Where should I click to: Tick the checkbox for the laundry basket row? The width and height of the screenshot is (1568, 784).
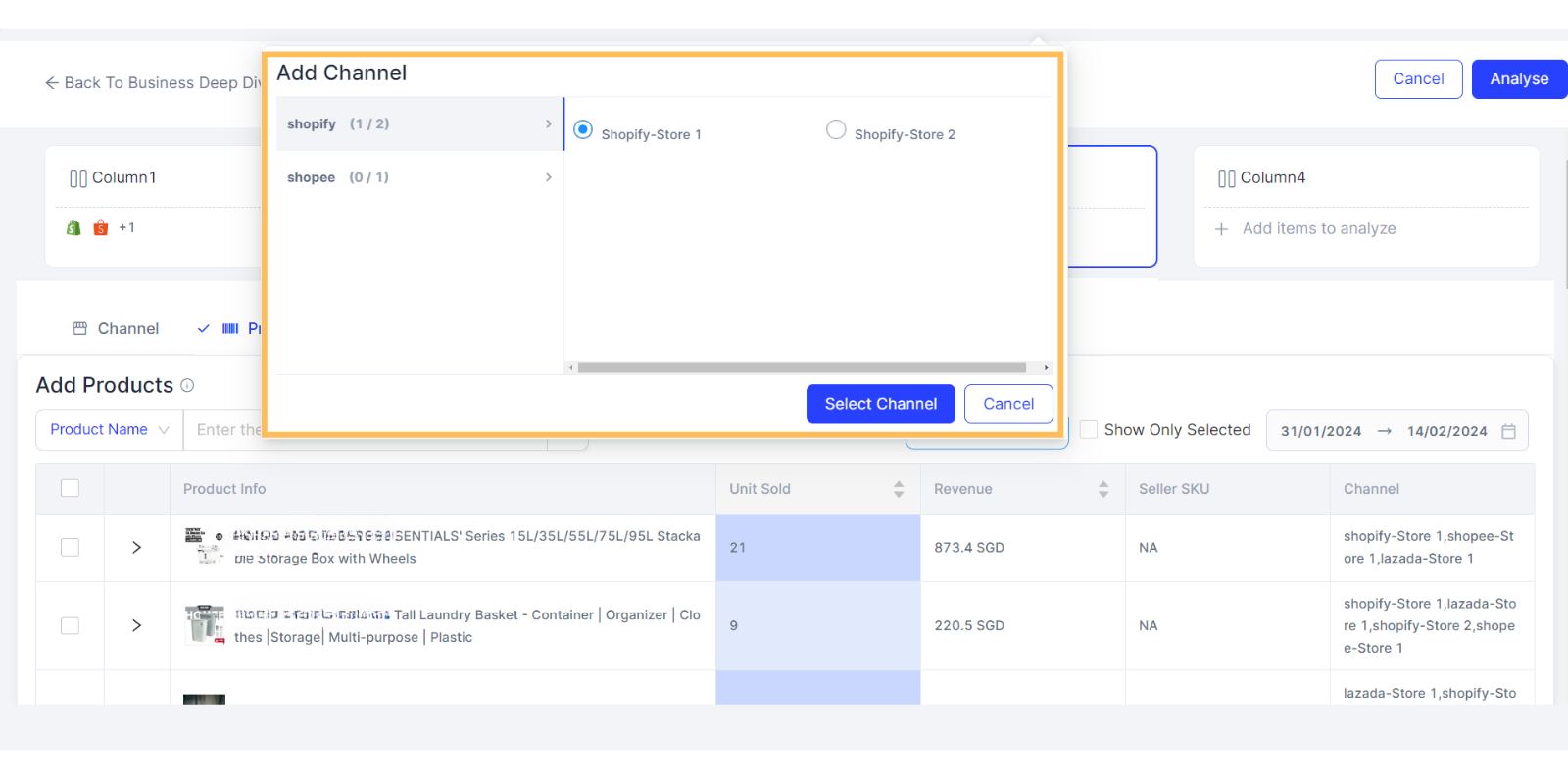(x=70, y=625)
